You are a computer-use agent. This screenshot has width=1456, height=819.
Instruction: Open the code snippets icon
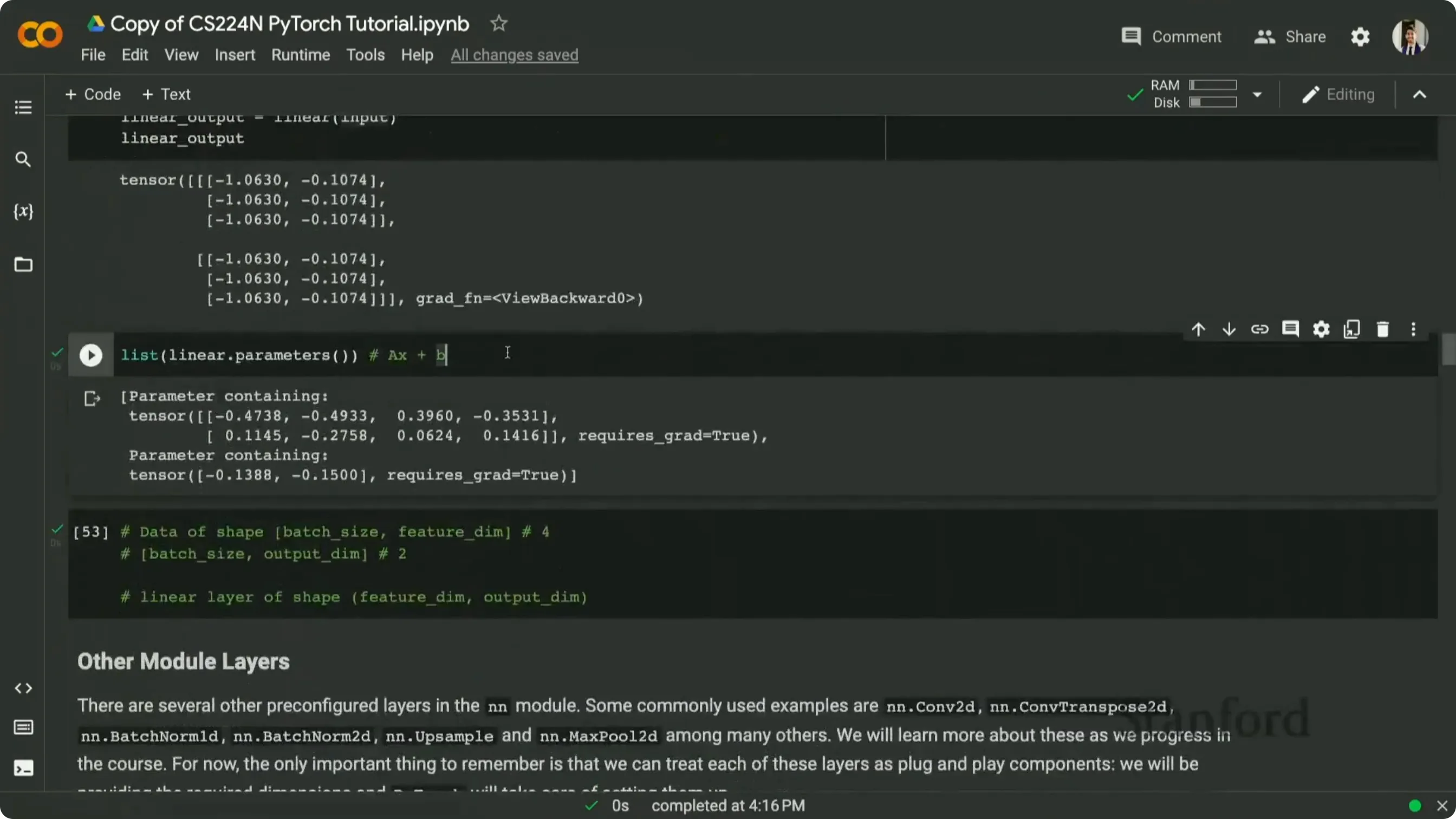(x=23, y=688)
